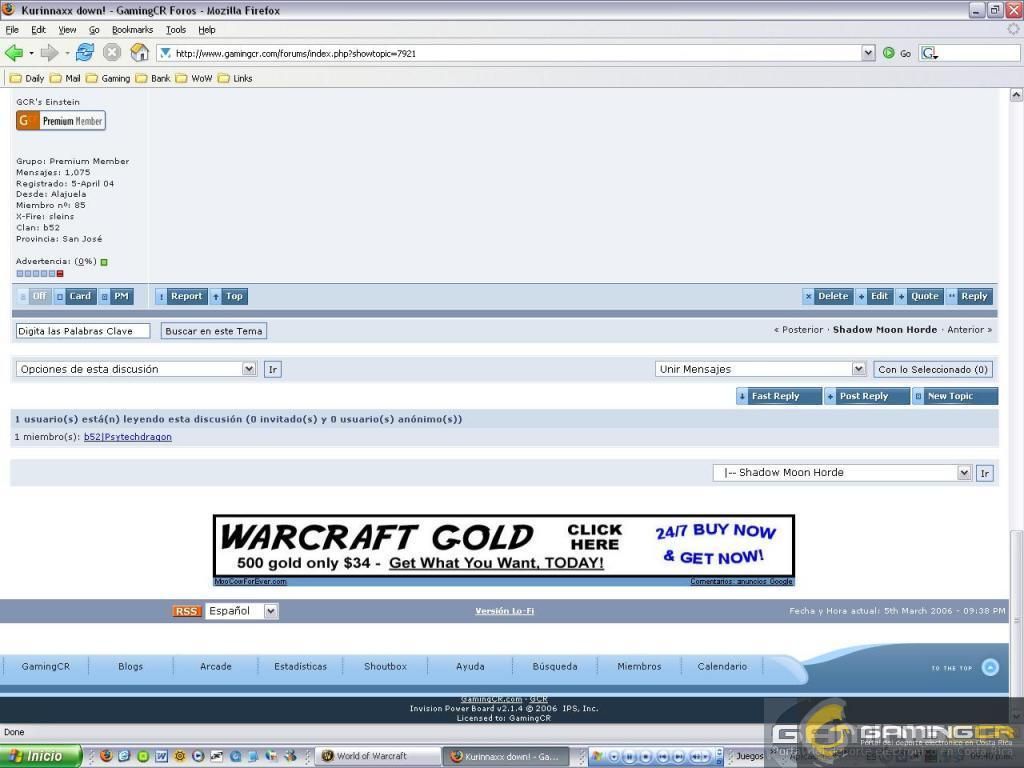
Task: Open the Edit menu
Action: point(39,30)
